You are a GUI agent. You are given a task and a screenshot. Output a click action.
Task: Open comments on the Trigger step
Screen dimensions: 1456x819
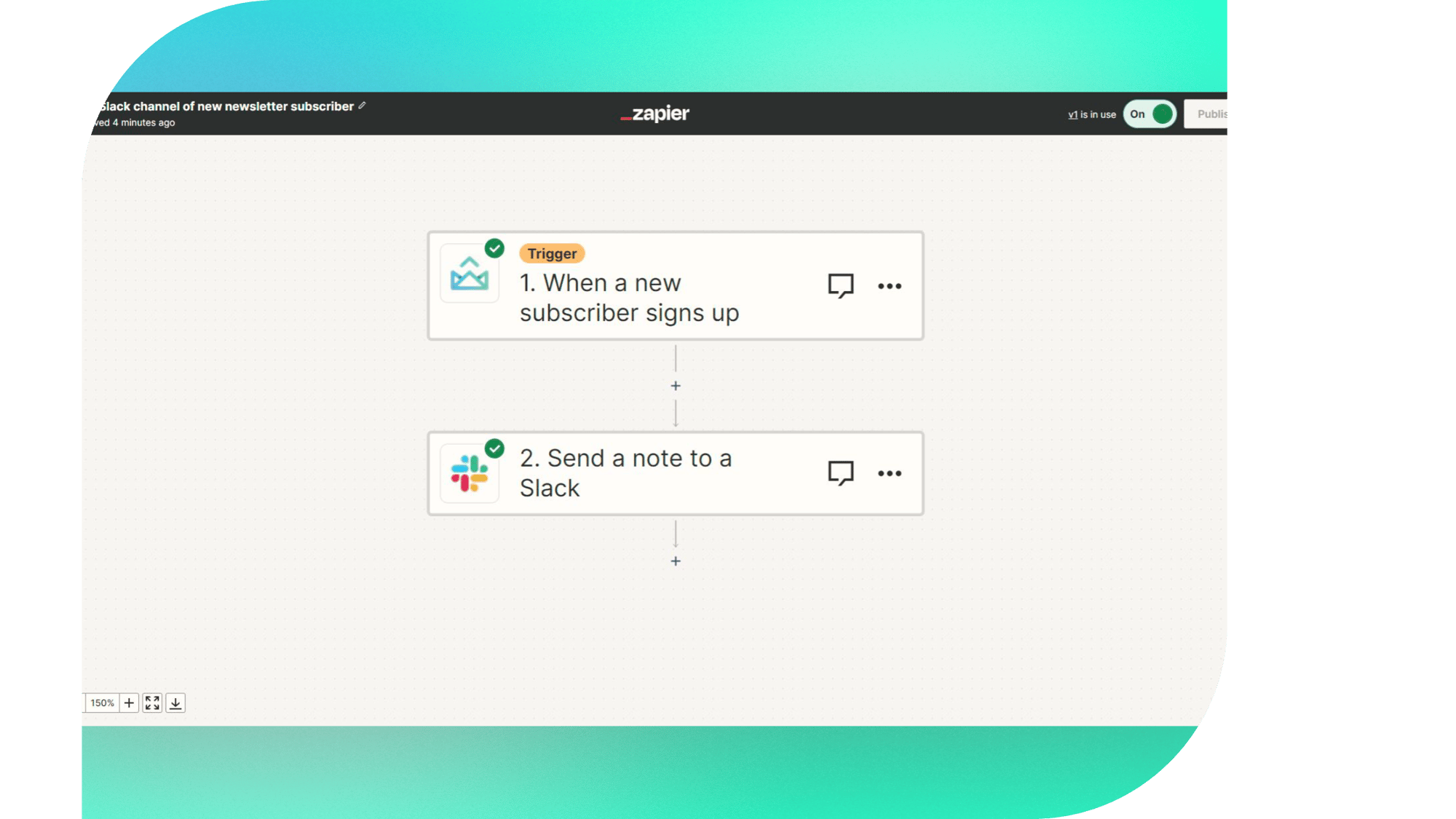[x=840, y=285]
